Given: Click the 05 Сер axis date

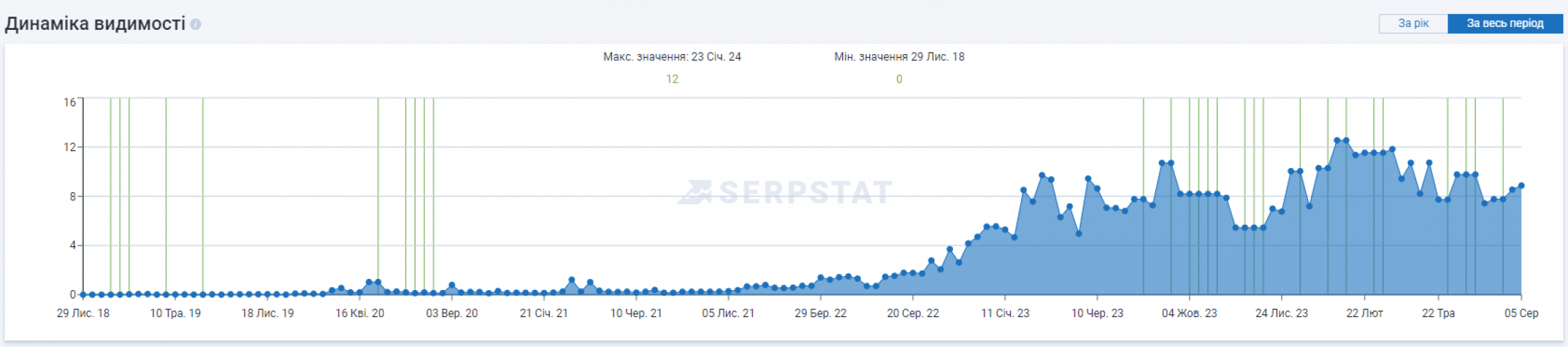Looking at the screenshot, I should [1522, 314].
